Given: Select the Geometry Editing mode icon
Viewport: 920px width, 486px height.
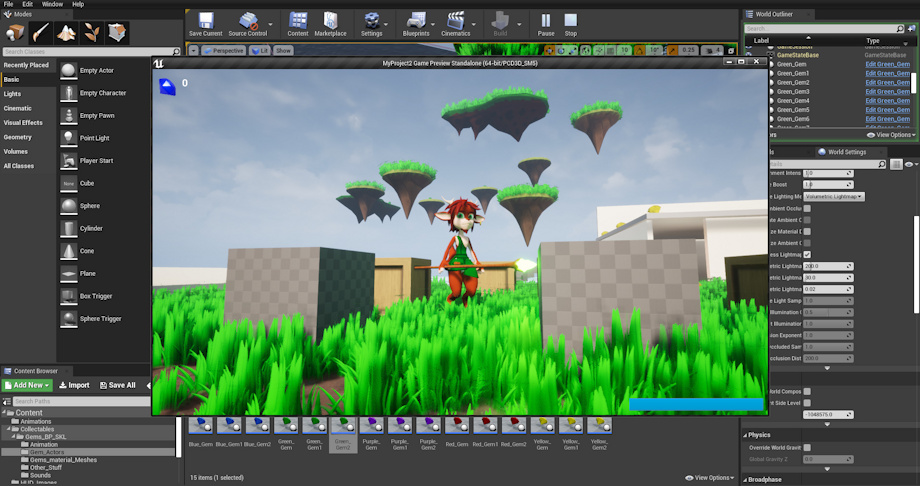Looking at the screenshot, I should click(x=117, y=33).
